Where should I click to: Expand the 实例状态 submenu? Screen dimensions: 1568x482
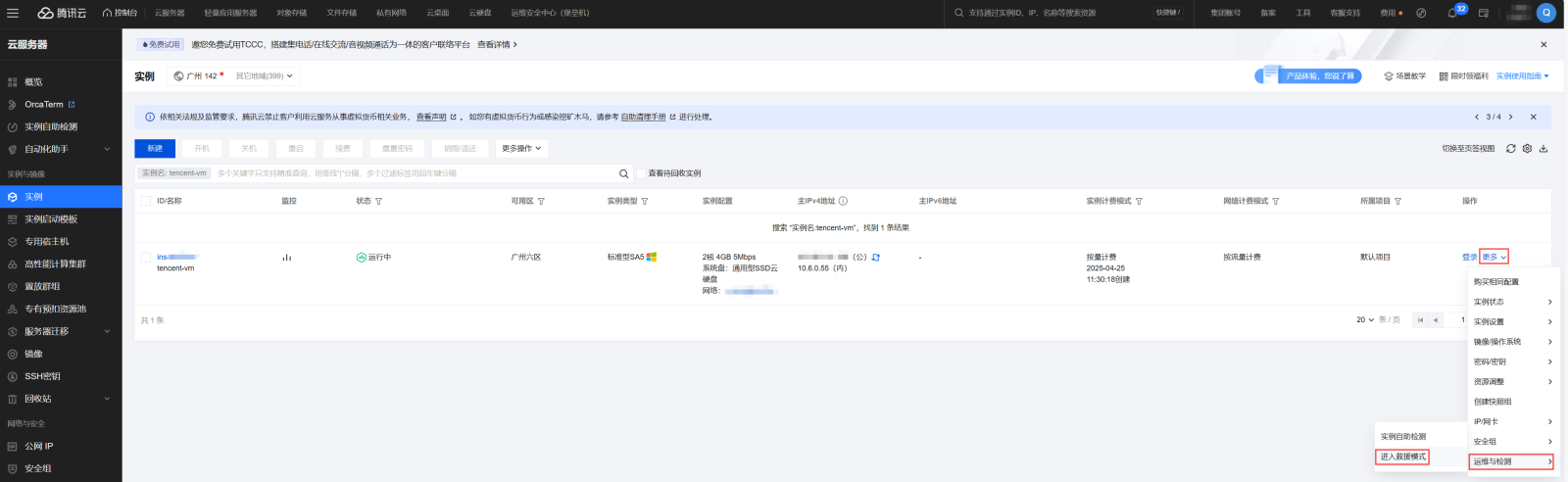pos(1512,302)
